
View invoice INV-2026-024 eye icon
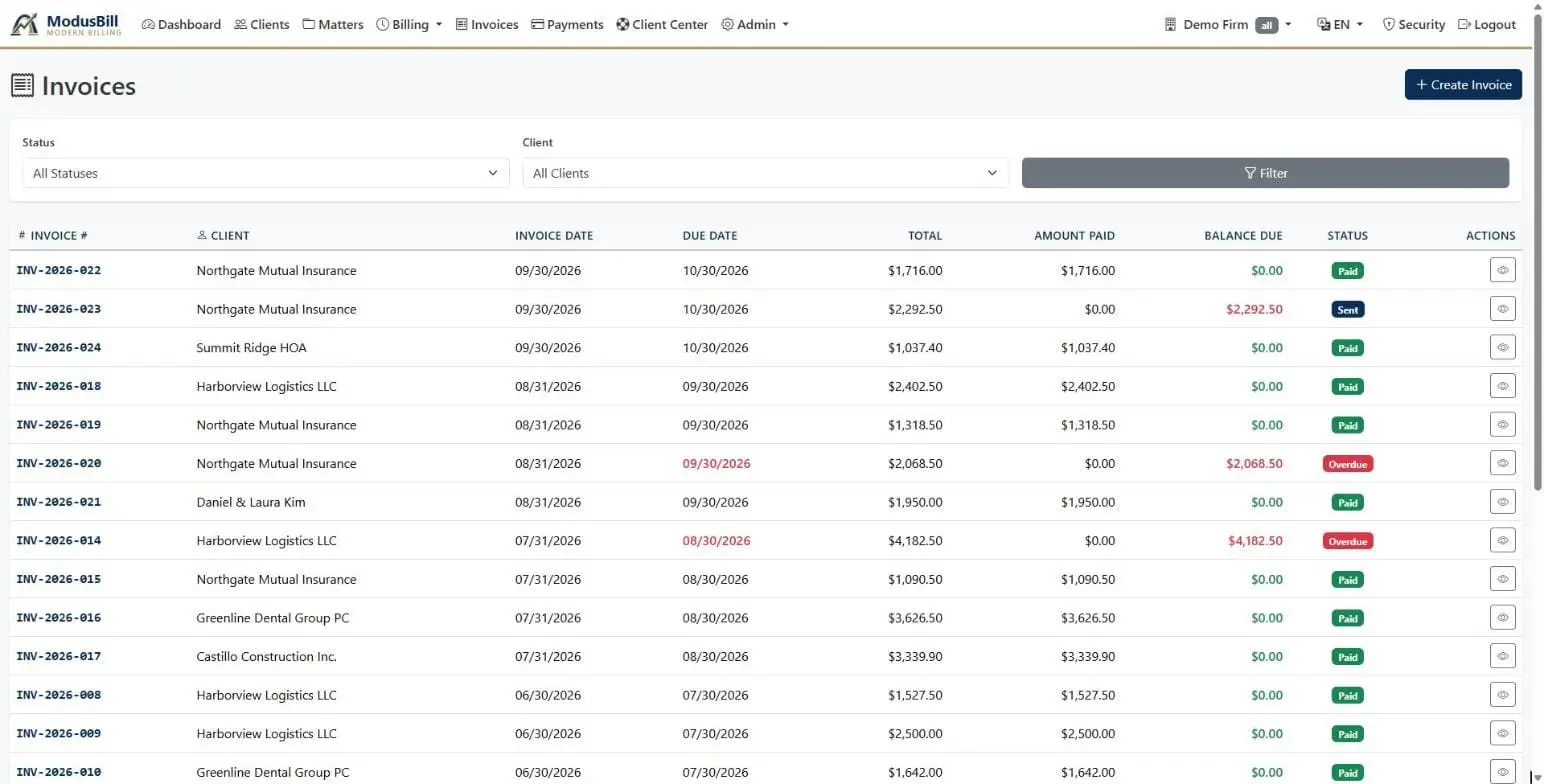(1502, 348)
